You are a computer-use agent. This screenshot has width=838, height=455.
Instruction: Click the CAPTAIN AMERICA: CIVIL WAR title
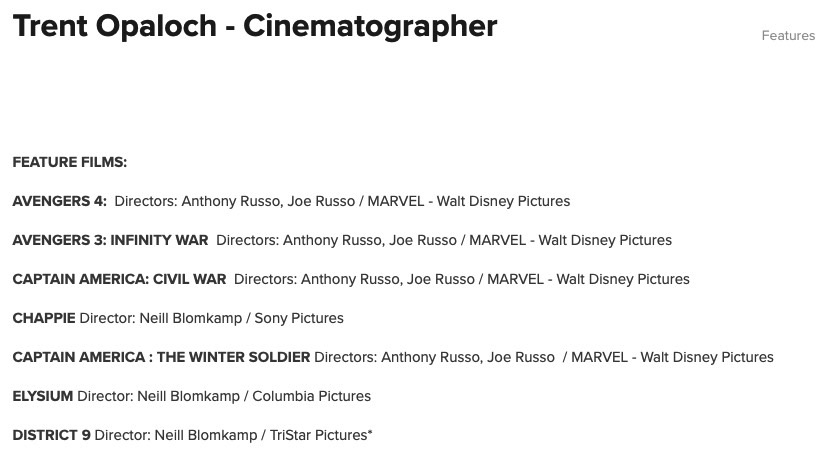[x=120, y=279]
